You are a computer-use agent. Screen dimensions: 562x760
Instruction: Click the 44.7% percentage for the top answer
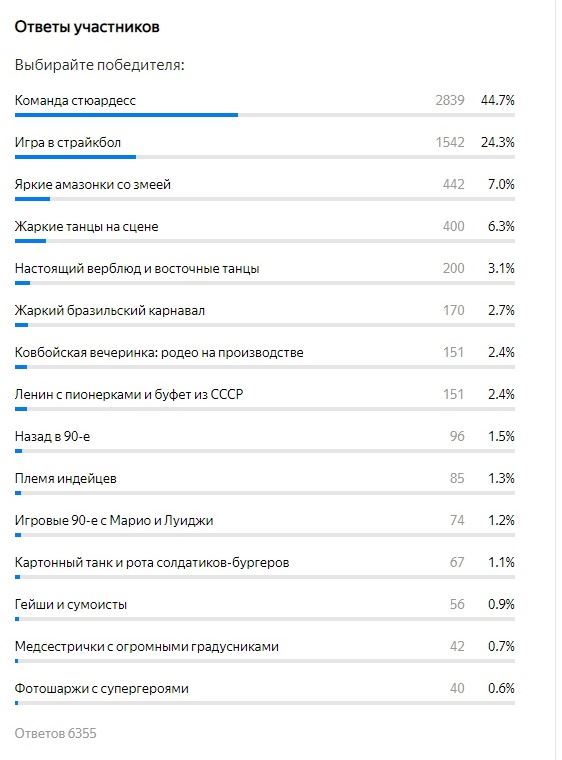[498, 100]
